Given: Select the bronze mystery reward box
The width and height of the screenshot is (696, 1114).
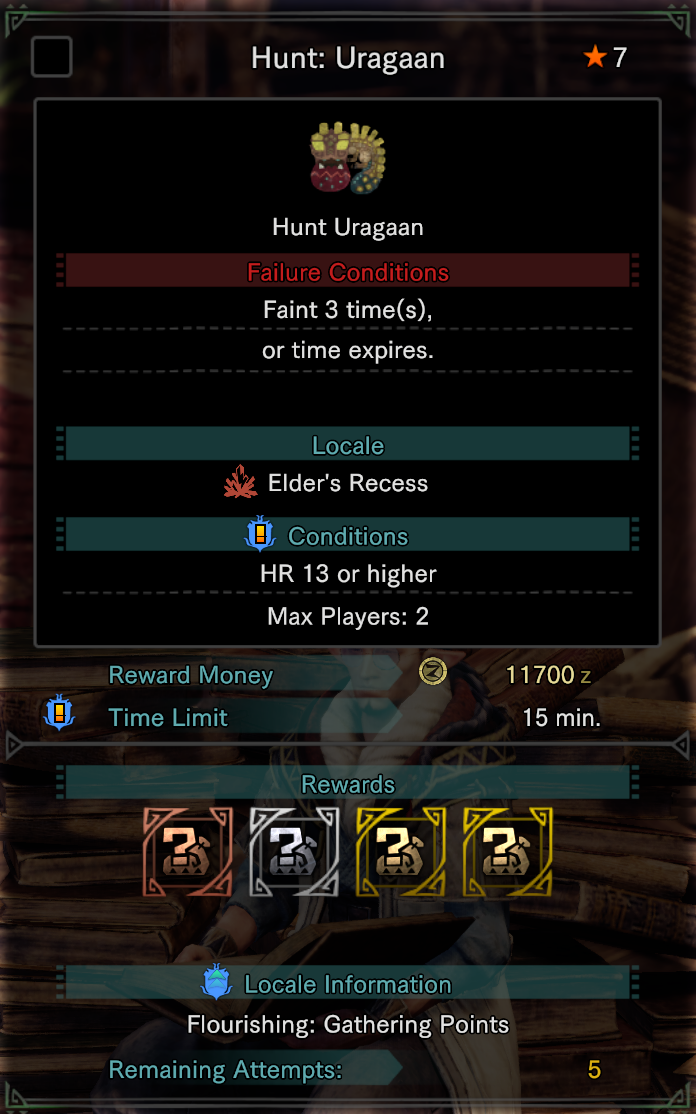Looking at the screenshot, I should tap(187, 851).
